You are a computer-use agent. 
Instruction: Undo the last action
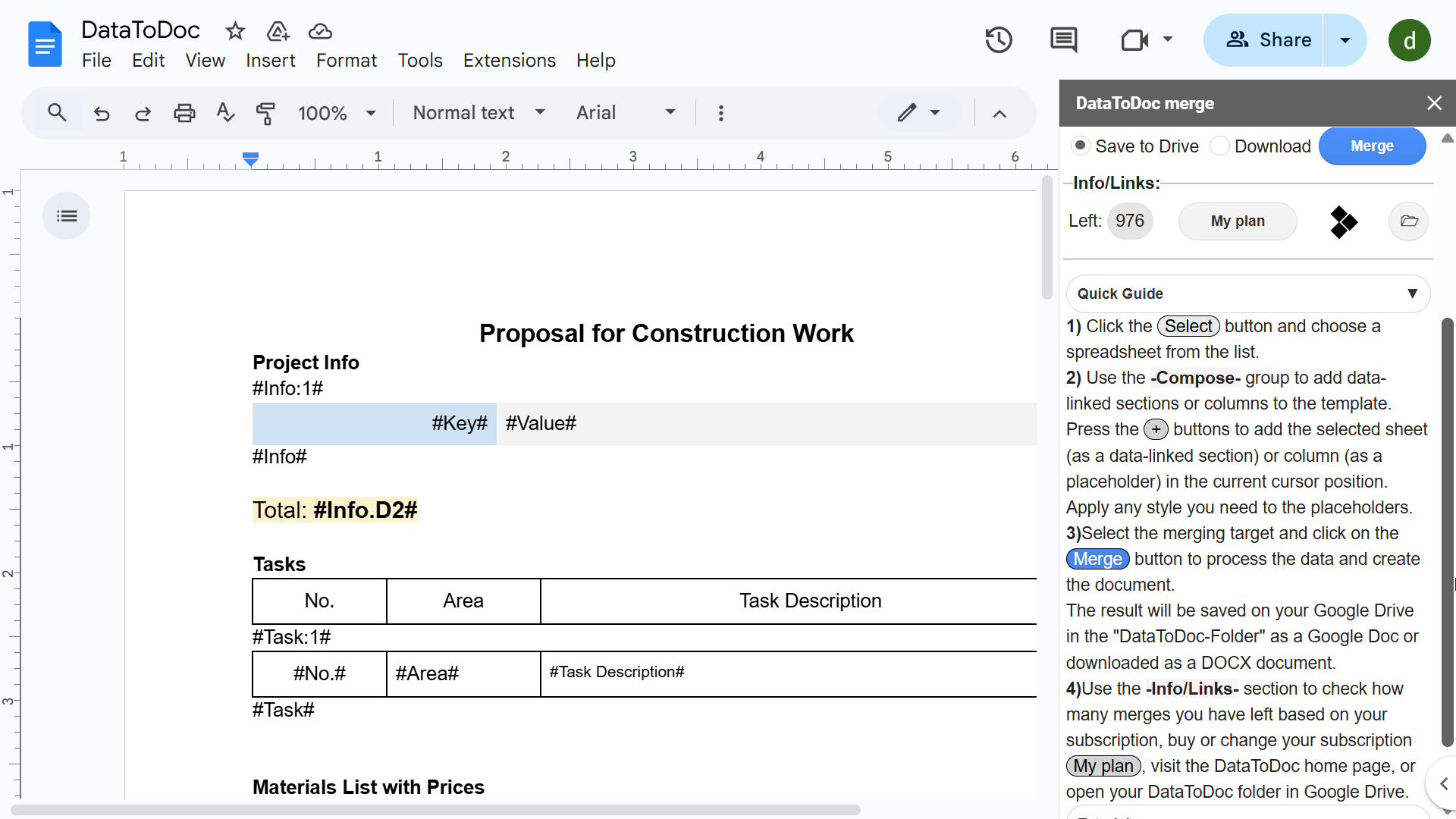pos(102,113)
